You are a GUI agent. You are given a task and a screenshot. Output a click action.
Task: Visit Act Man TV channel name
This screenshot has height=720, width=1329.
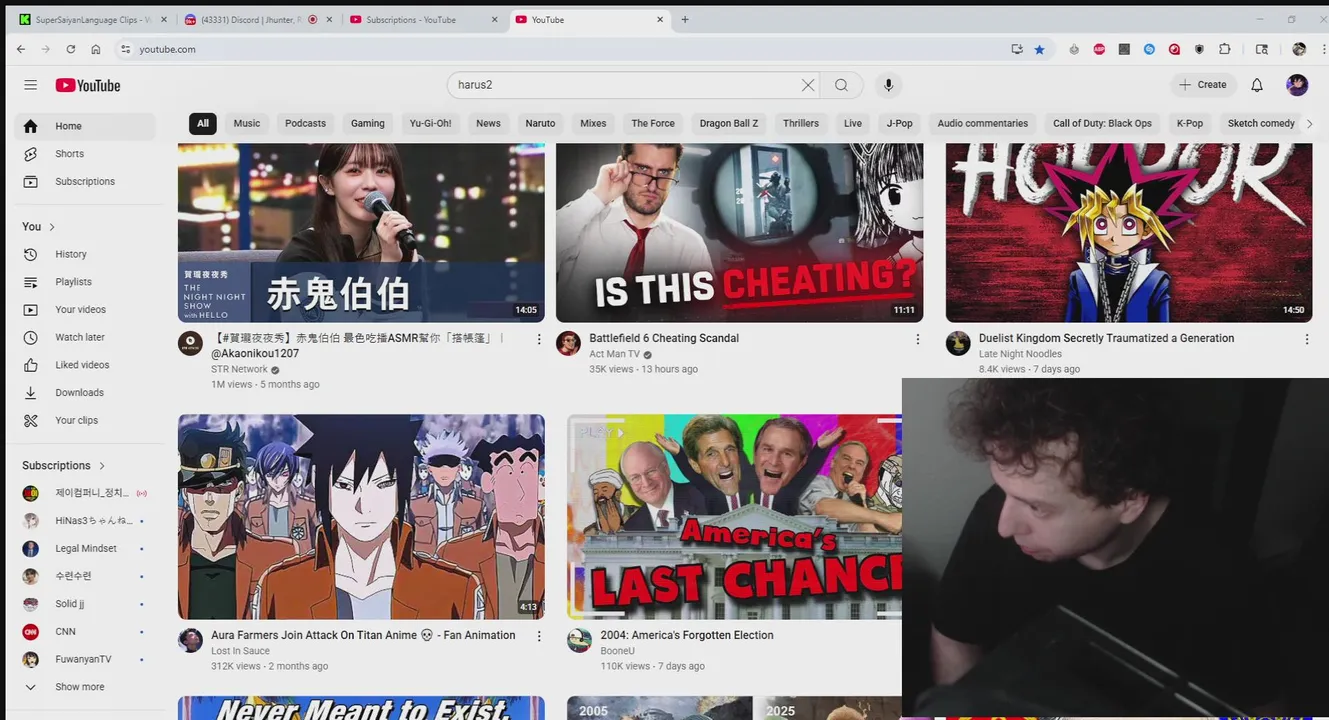tap(614, 355)
